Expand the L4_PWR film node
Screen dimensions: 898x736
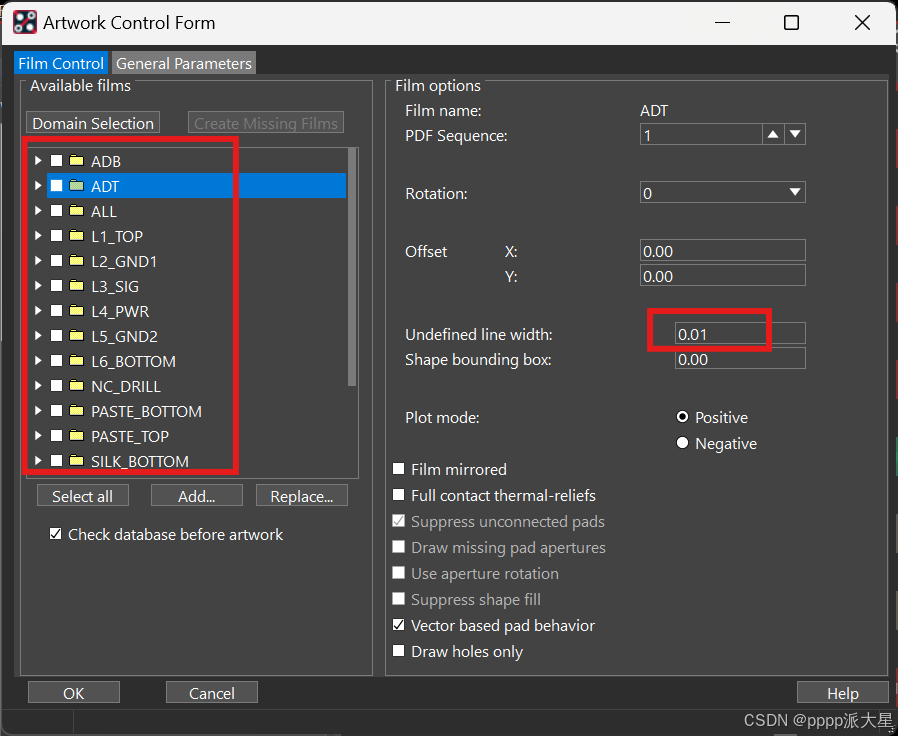[x=38, y=310]
